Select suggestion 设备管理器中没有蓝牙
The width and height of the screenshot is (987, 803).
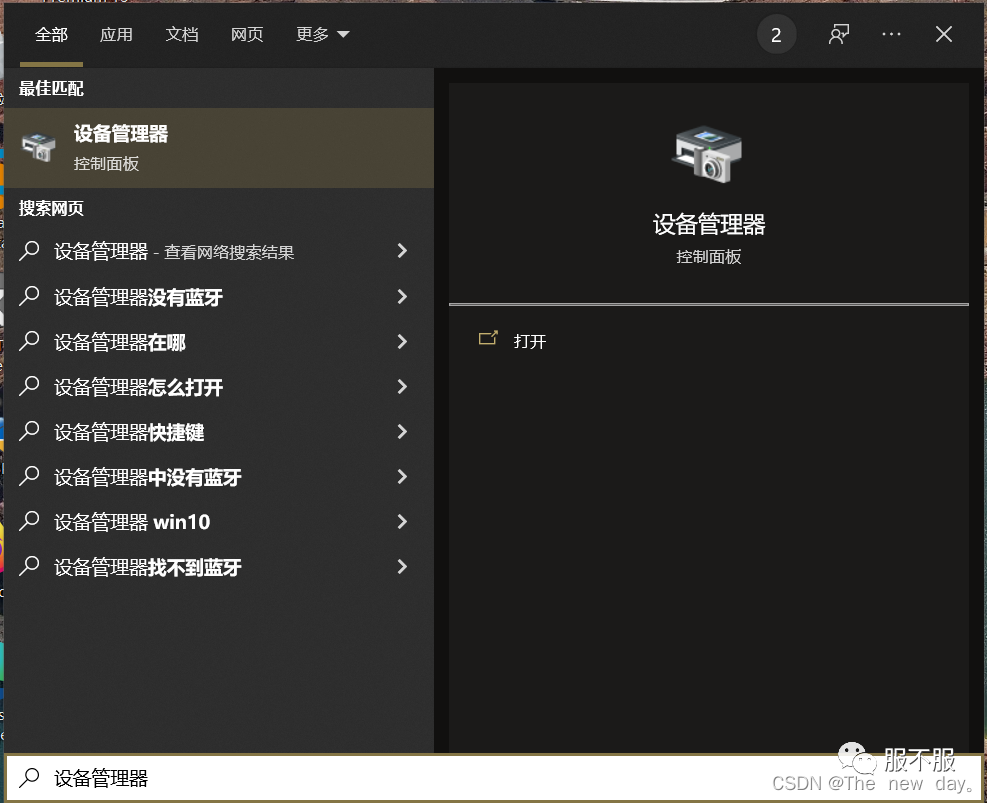pos(219,477)
